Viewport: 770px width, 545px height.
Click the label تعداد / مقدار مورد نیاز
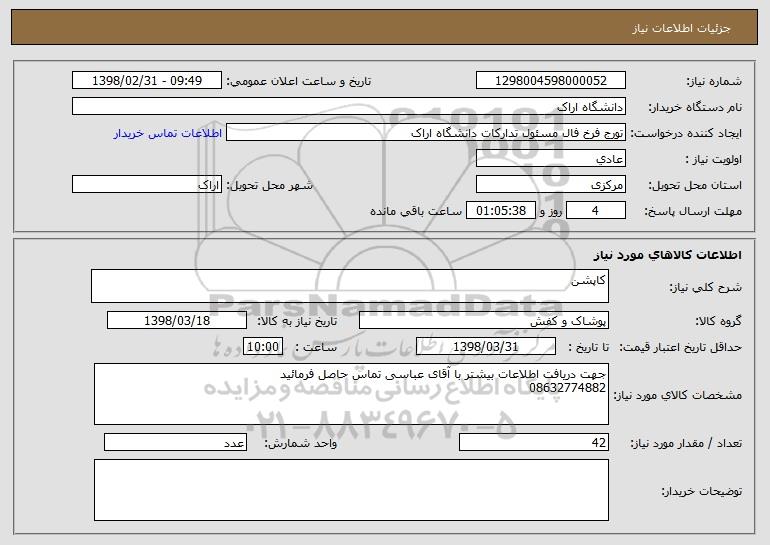pyautogui.click(x=686, y=443)
